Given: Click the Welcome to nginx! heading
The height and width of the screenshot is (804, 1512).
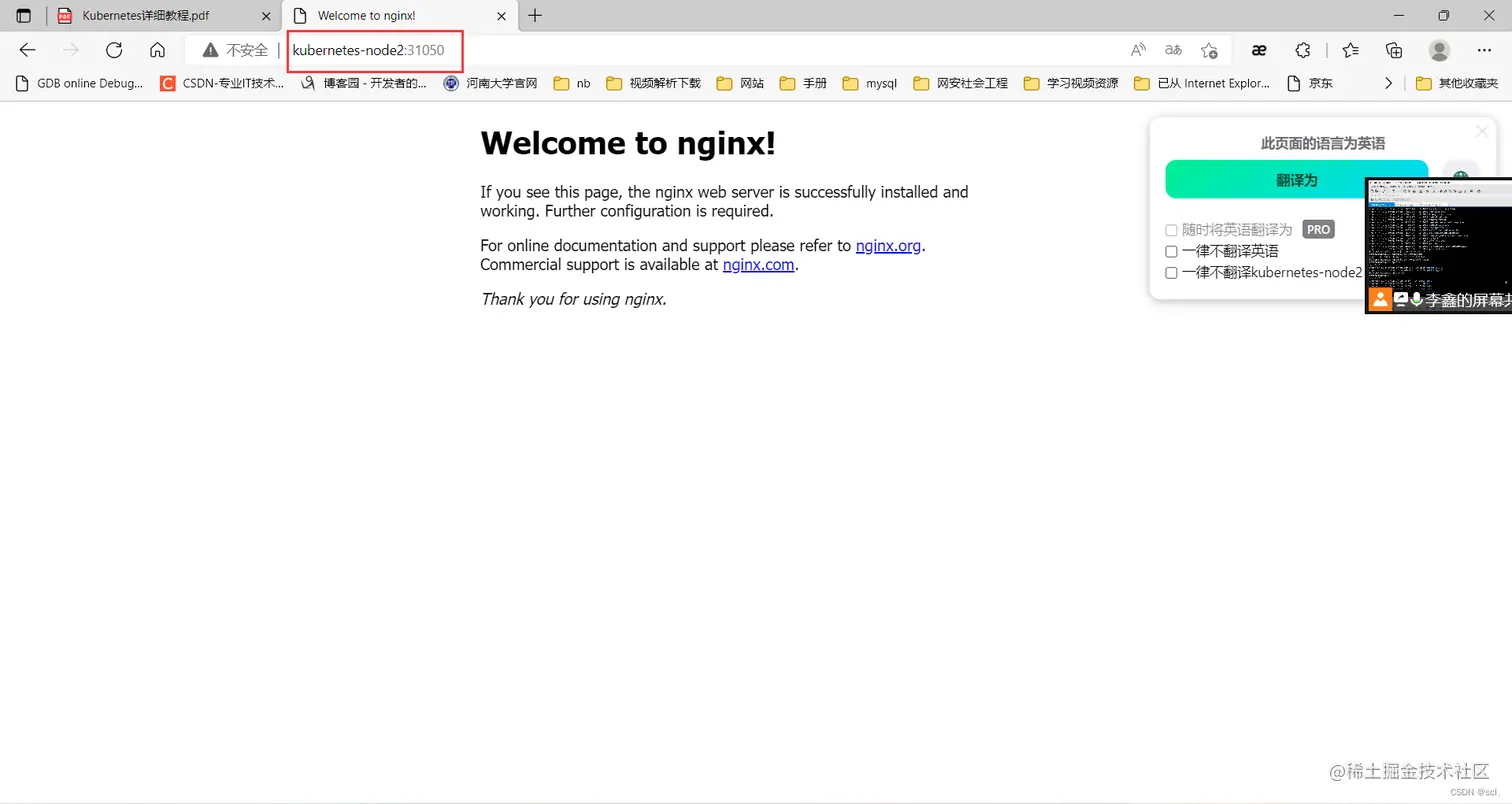Looking at the screenshot, I should 628,143.
